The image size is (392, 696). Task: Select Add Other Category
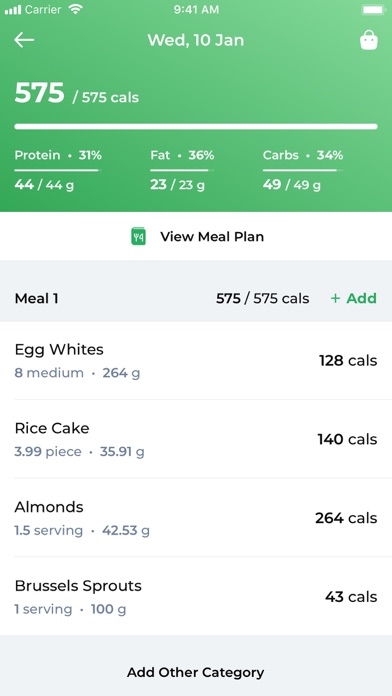[x=196, y=672]
